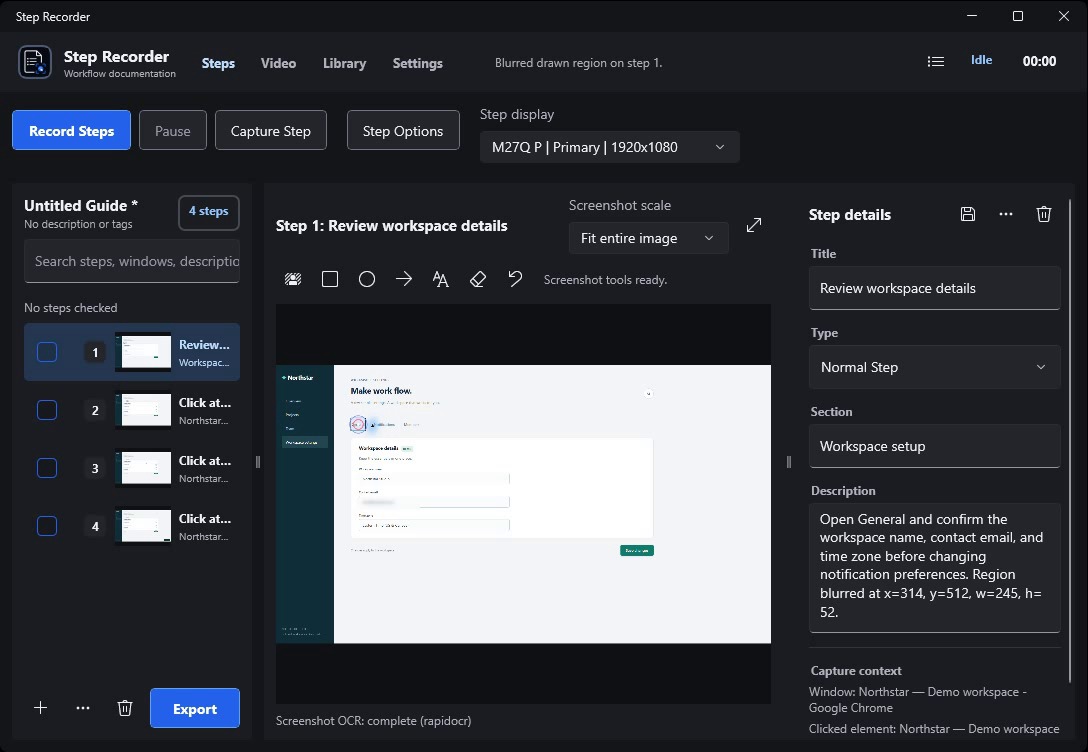This screenshot has height=752, width=1088.
Task: Click the Idle status label
Action: pos(981,60)
